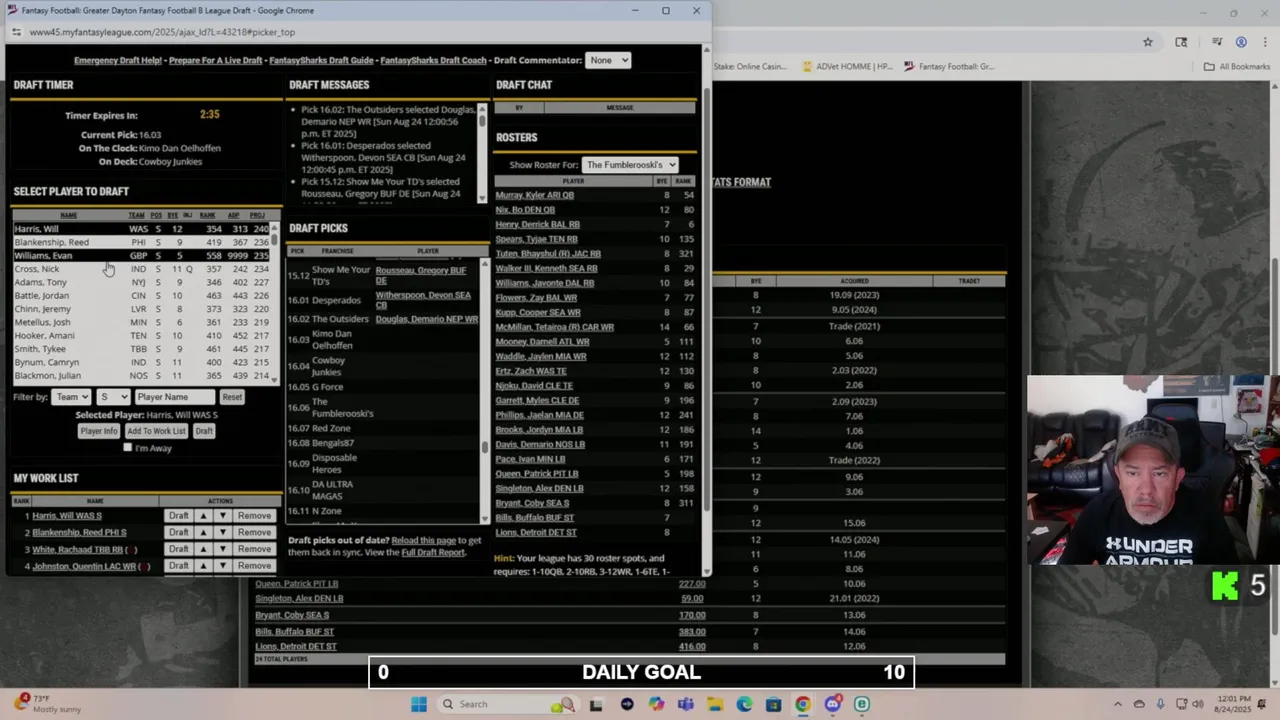Viewport: 1280px width, 720px height.
Task: Open Rousseau, Gregory BUF DE draft pick
Action: (x=421, y=275)
